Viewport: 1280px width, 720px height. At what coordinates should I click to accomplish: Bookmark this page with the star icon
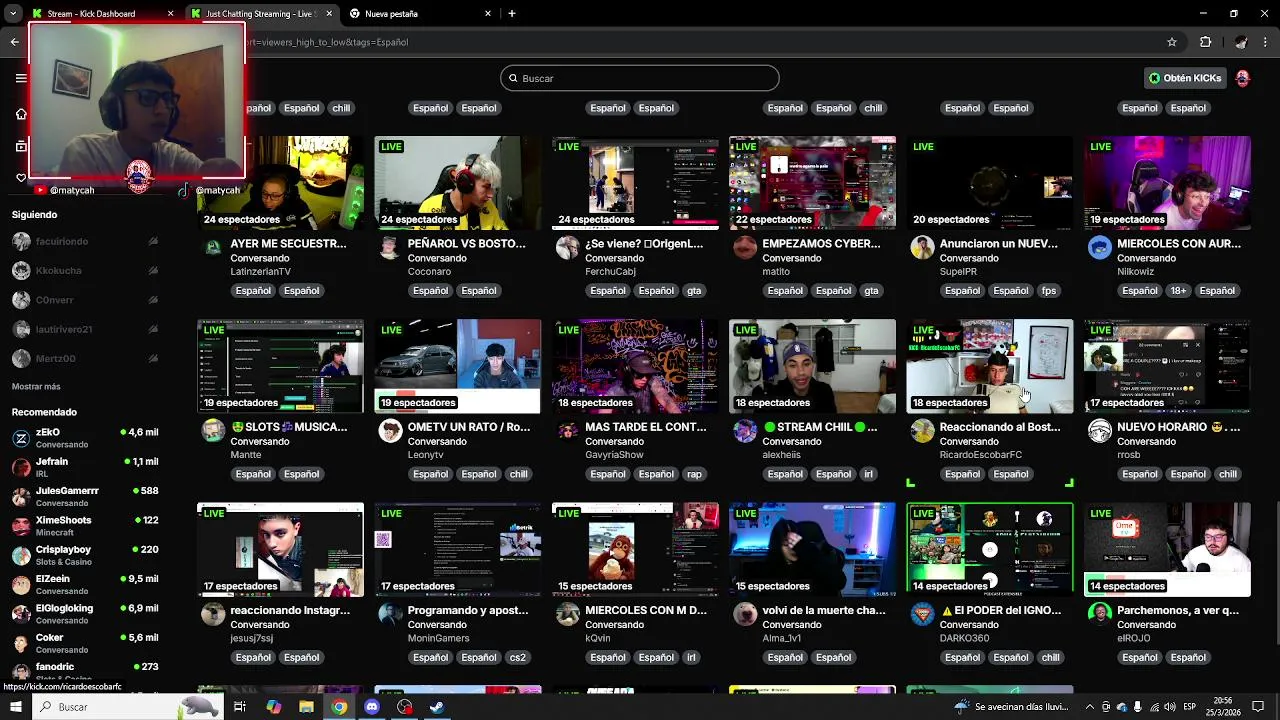[1172, 42]
